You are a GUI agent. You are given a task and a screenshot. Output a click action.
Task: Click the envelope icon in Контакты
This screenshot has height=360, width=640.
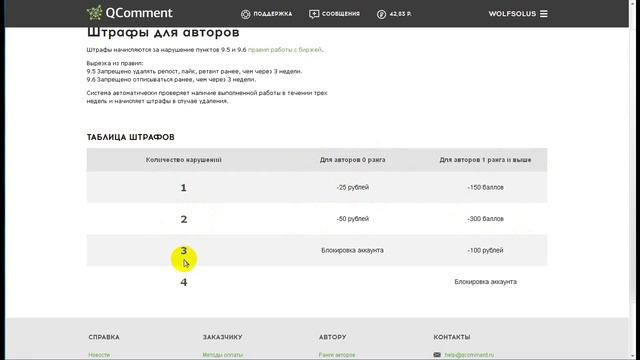[437, 355]
